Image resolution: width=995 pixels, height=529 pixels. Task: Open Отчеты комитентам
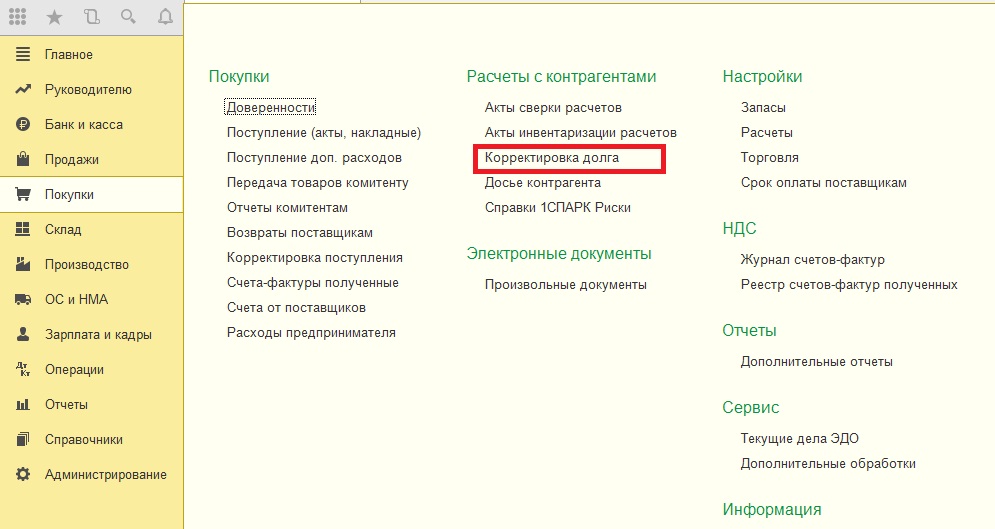[287, 207]
